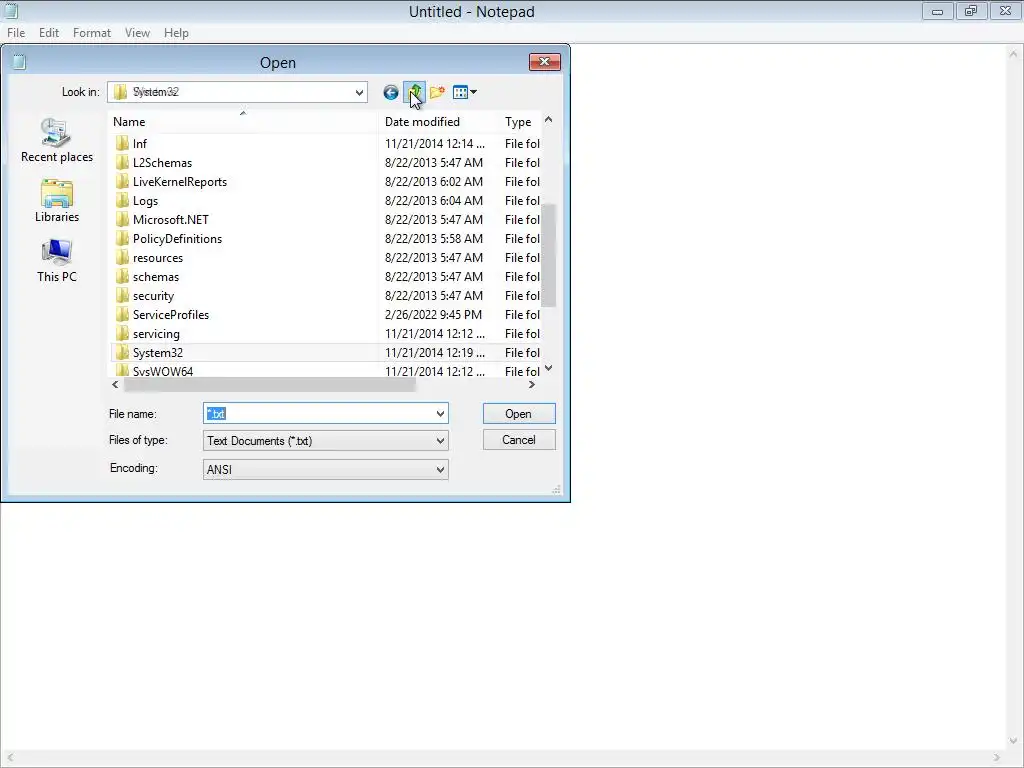
Task: Go up one folder level
Action: point(414,92)
